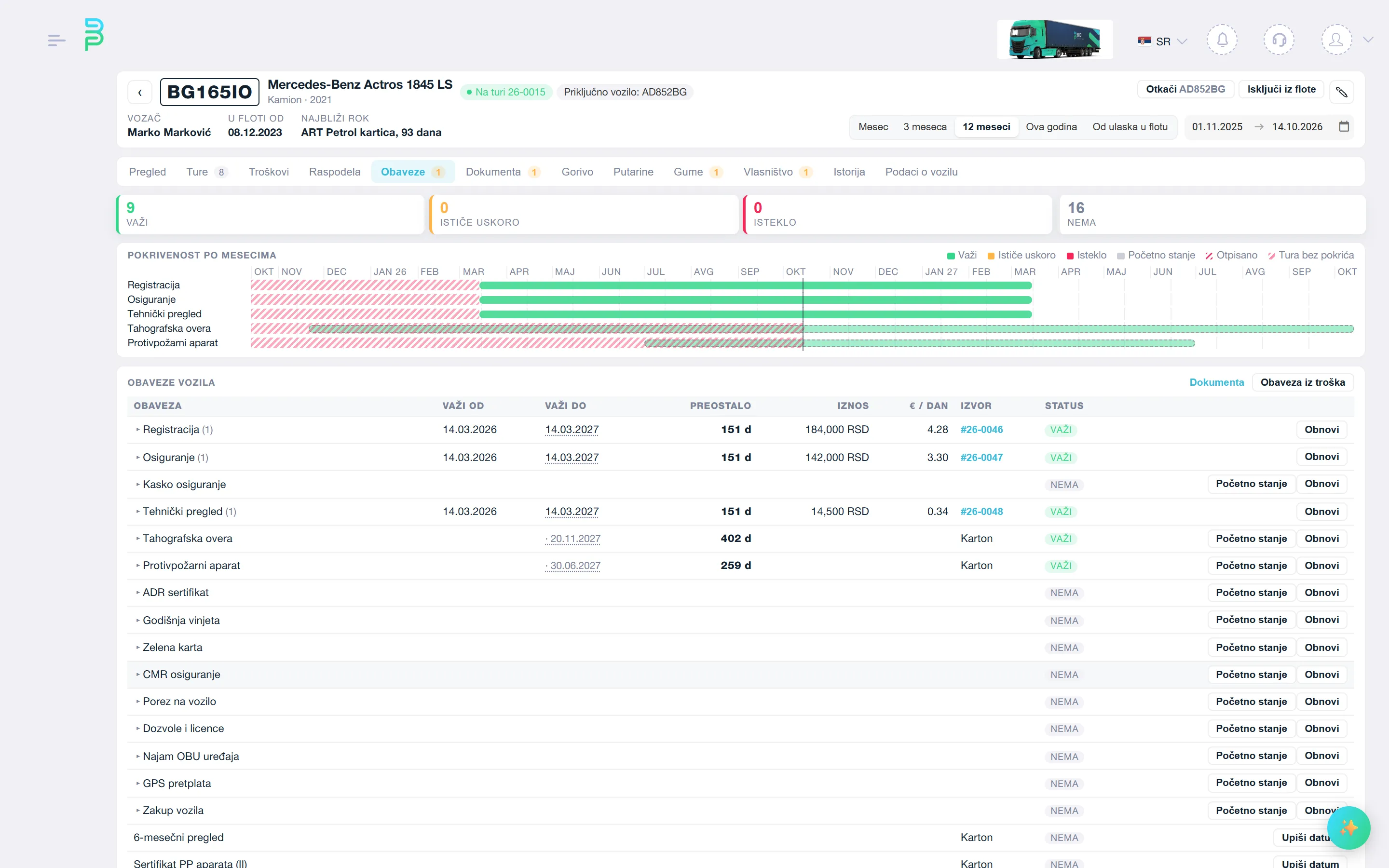The height and width of the screenshot is (868, 1389).
Task: Expand the Kasko osiguranje row
Action: coord(138,485)
